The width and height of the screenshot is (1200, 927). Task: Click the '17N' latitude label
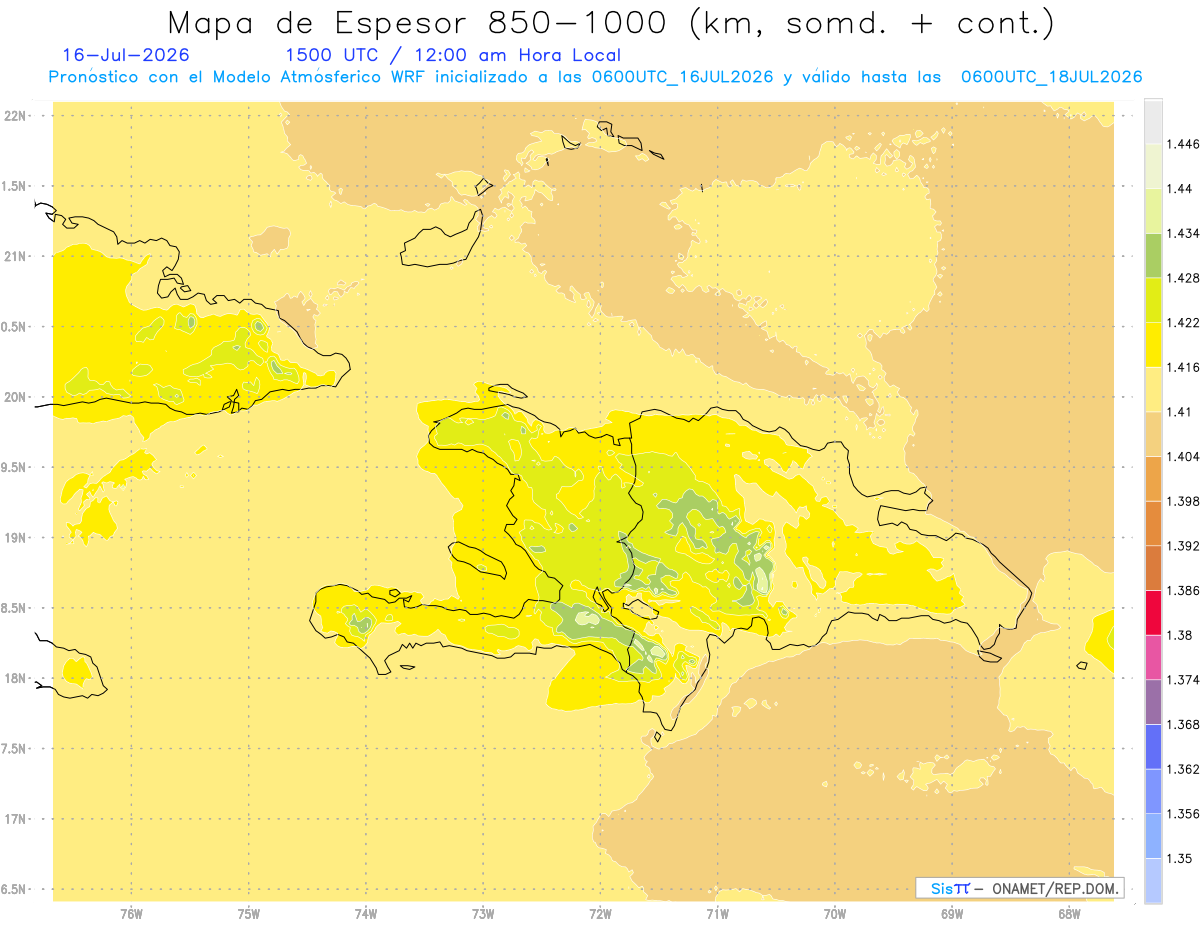coord(17,820)
